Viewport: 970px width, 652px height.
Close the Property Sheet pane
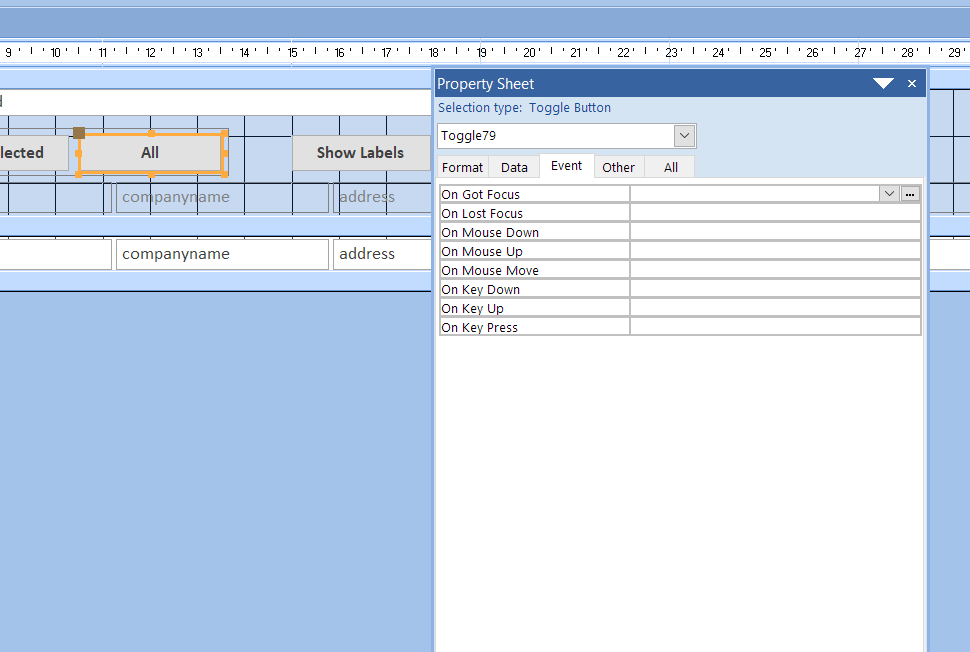tap(911, 84)
